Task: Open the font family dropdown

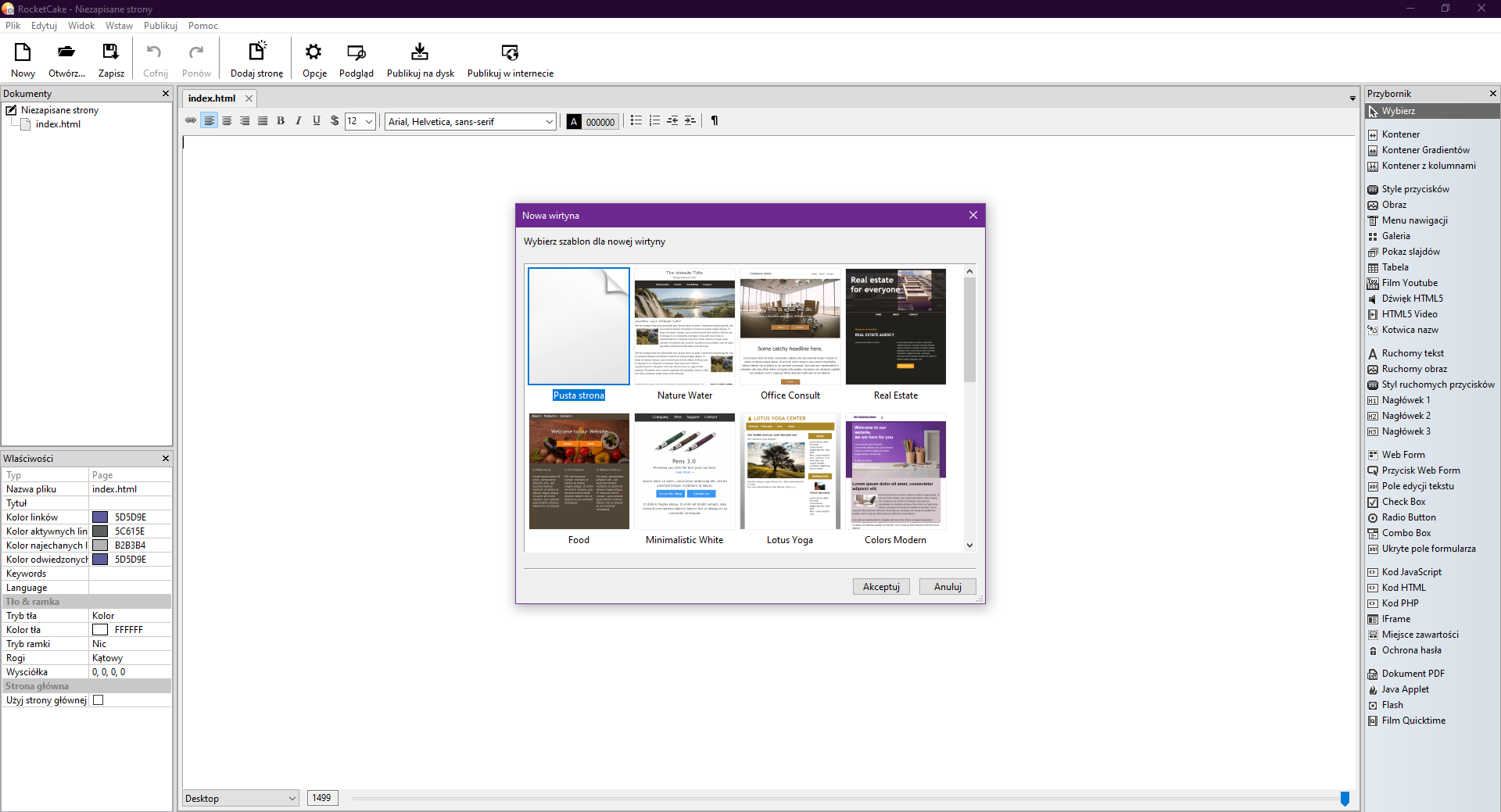Action: [x=549, y=121]
